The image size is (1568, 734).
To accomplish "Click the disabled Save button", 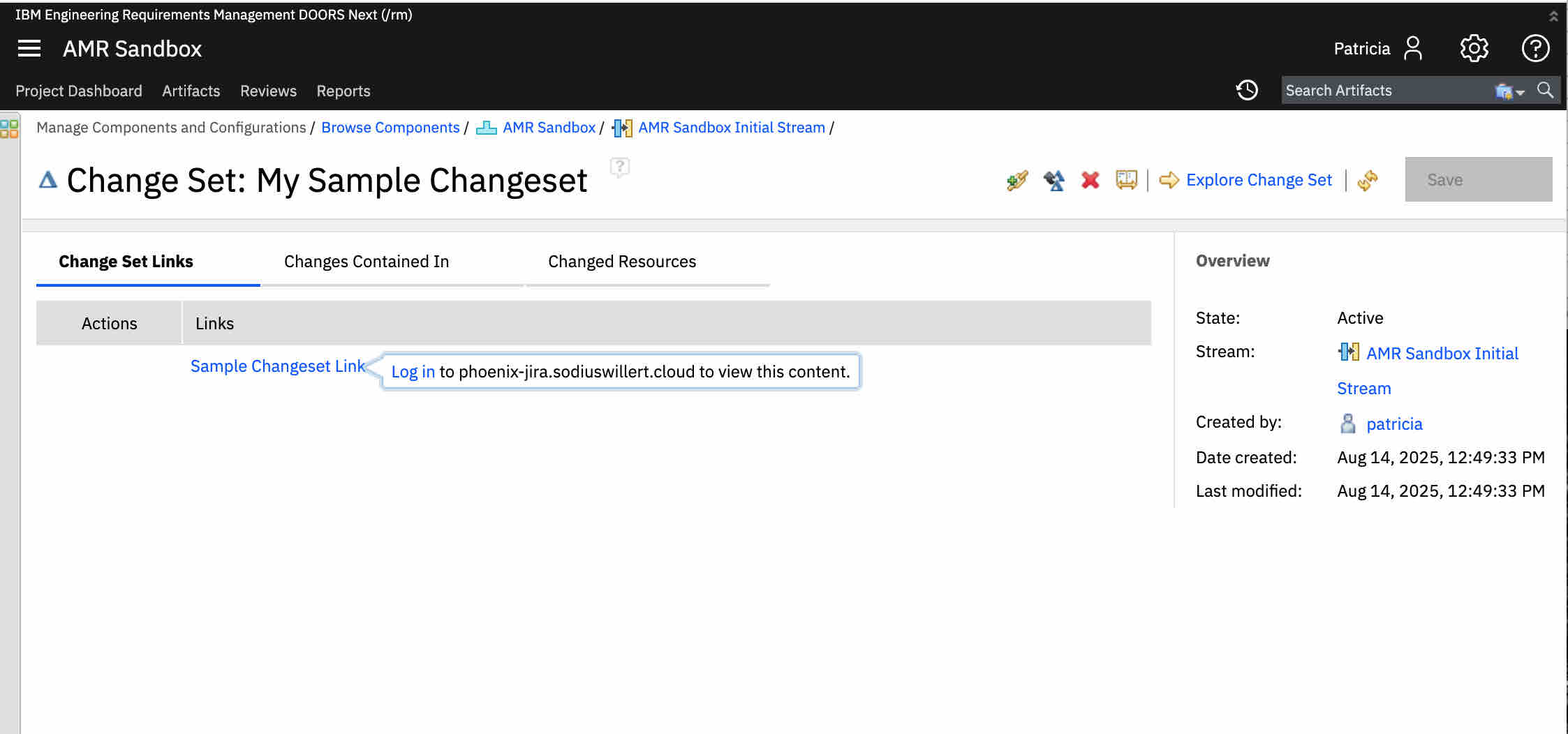I will point(1479,179).
